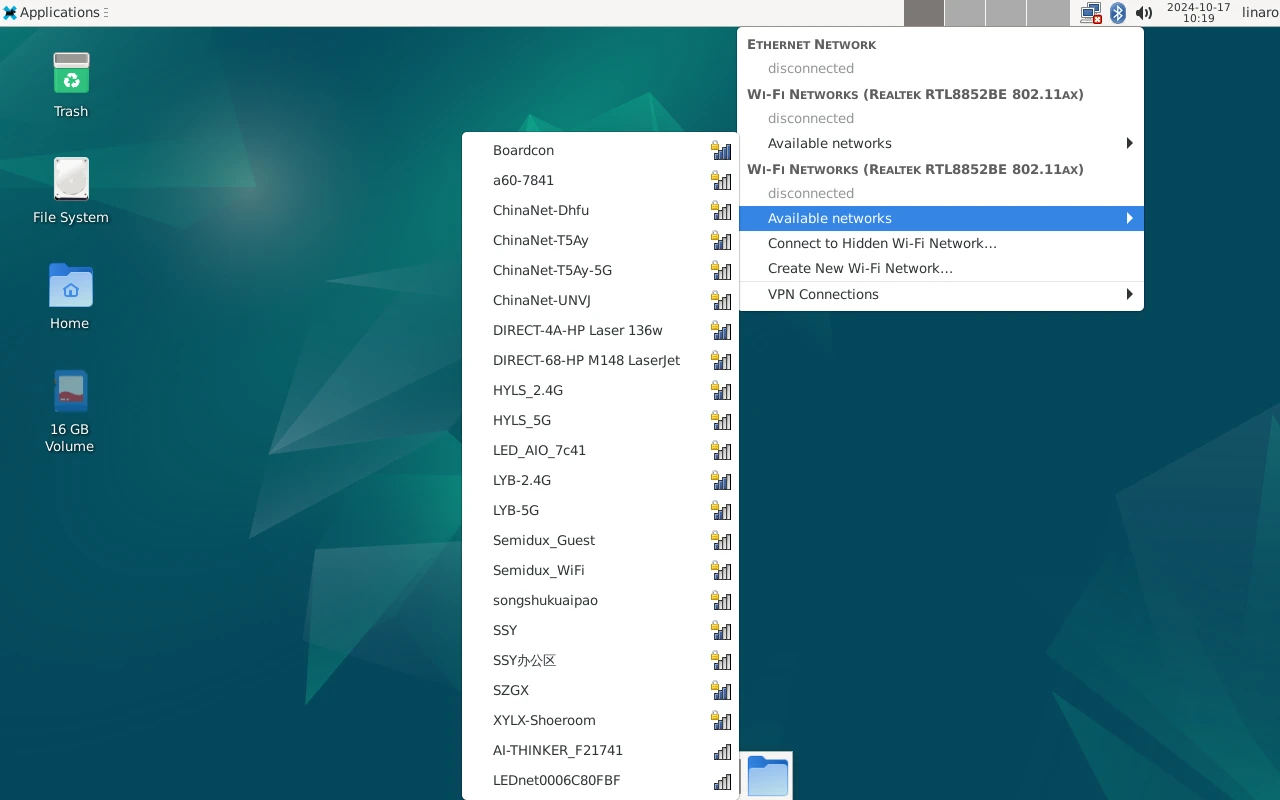This screenshot has width=1280, height=800.
Task: Connect to SSY办公区 network
Action: (x=600, y=660)
